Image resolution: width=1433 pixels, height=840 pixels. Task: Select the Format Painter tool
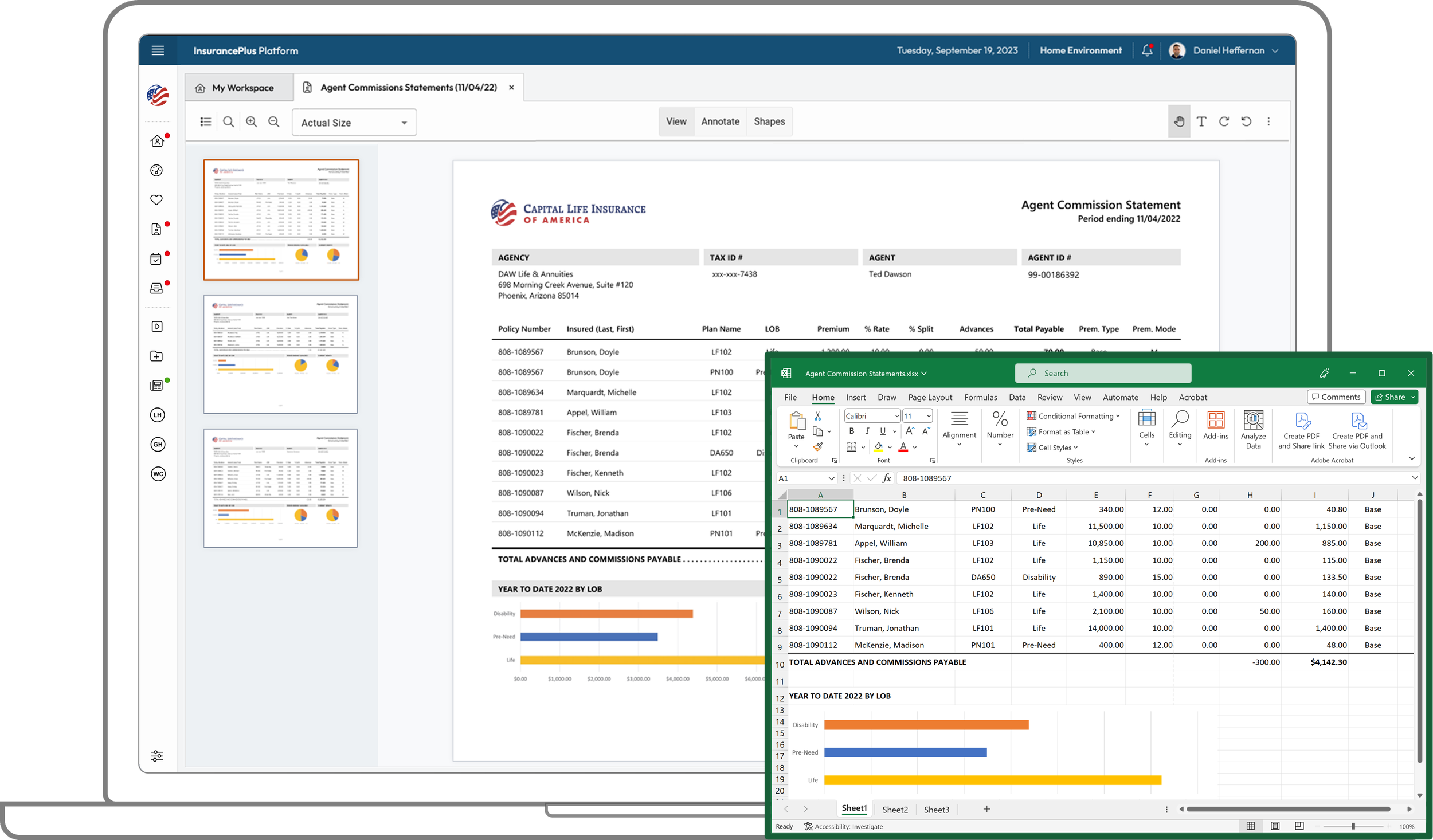pyautogui.click(x=819, y=447)
